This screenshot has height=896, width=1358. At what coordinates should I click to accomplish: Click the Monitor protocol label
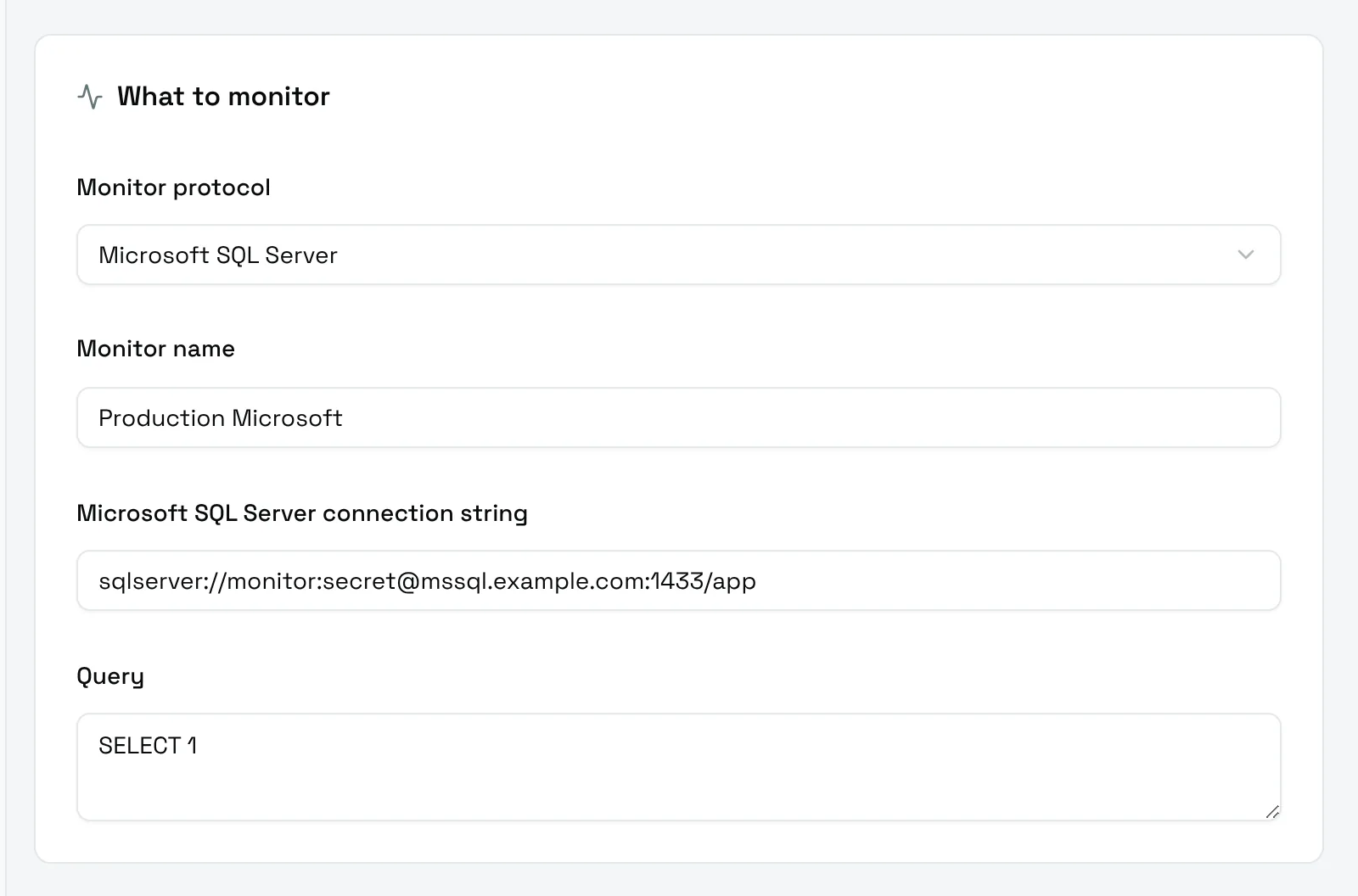[x=173, y=188]
